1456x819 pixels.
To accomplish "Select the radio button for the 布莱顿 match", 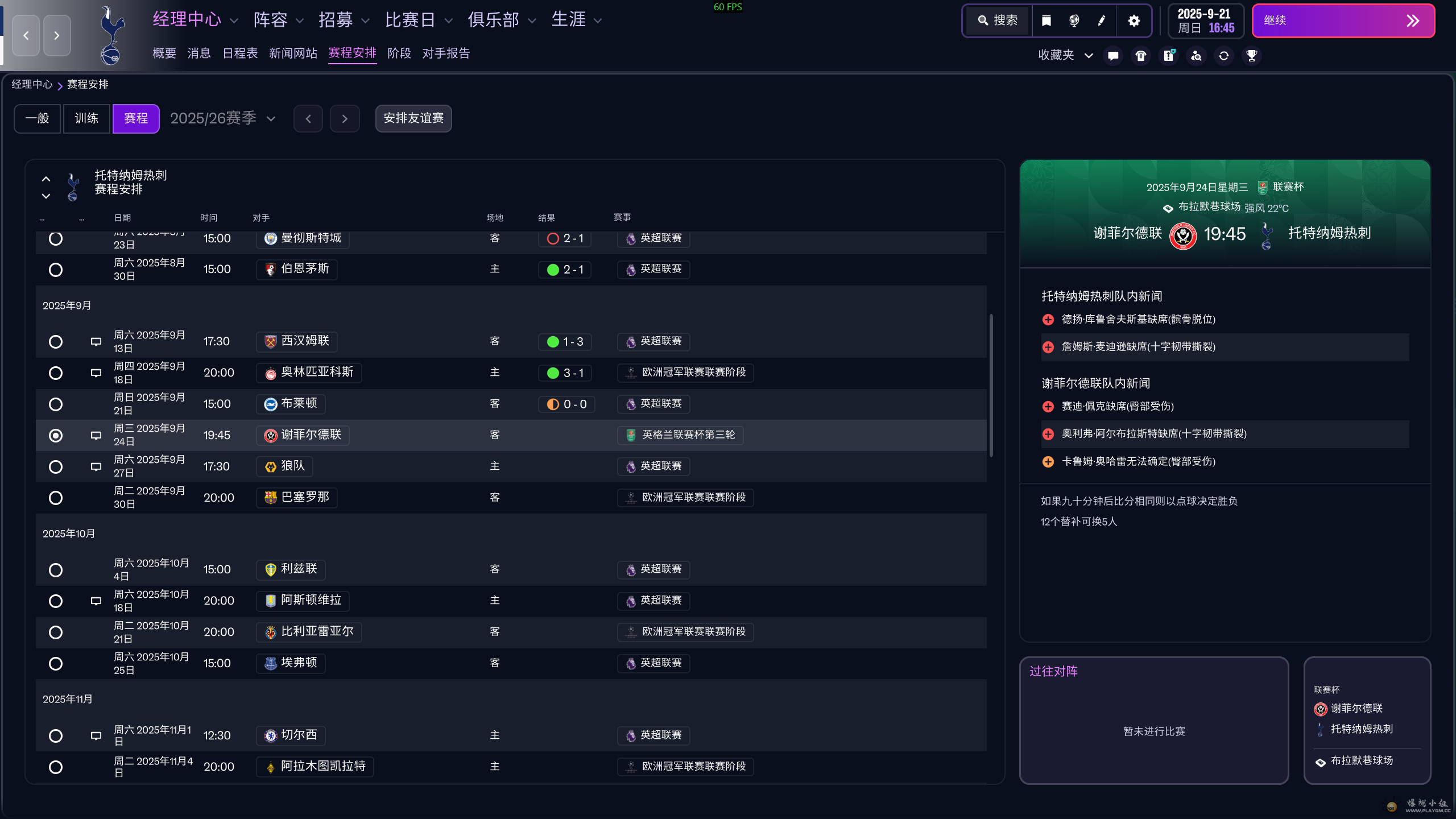I will [56, 404].
